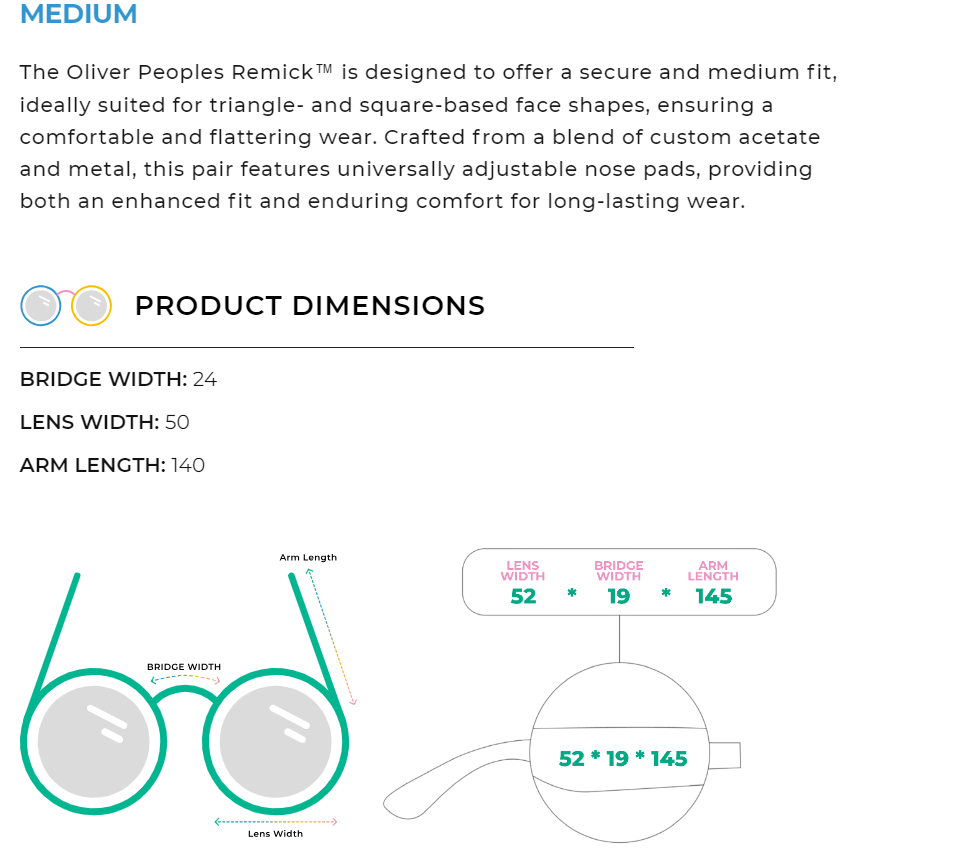Screen dimensions: 964x862
Task: Click the left lens of the green glasses diagram
Action: (x=93, y=742)
